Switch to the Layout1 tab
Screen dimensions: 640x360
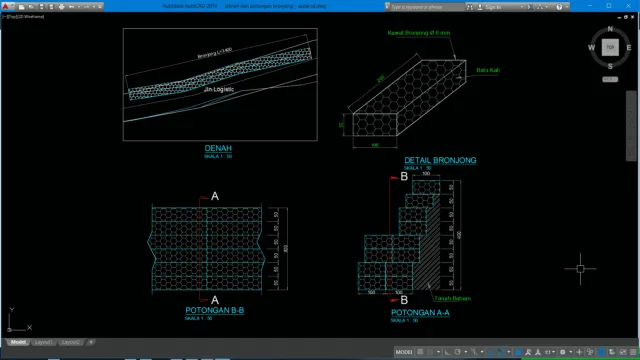coord(44,342)
